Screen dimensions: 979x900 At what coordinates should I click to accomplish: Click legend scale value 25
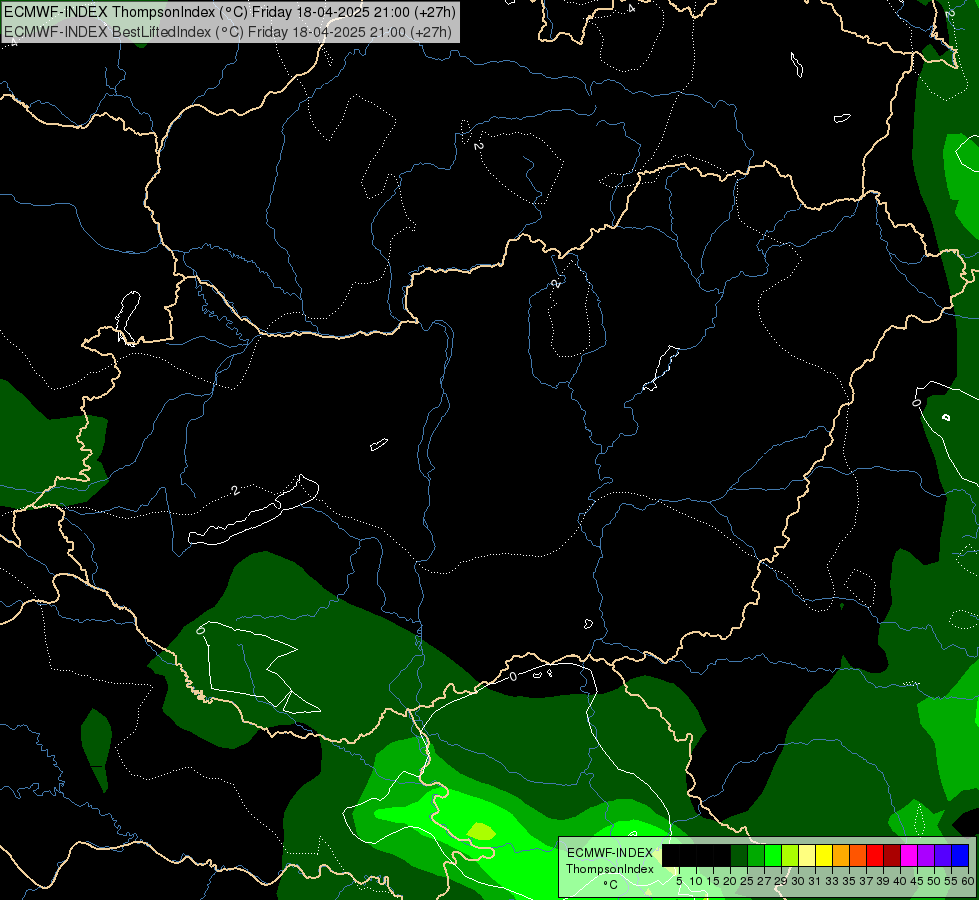(747, 881)
